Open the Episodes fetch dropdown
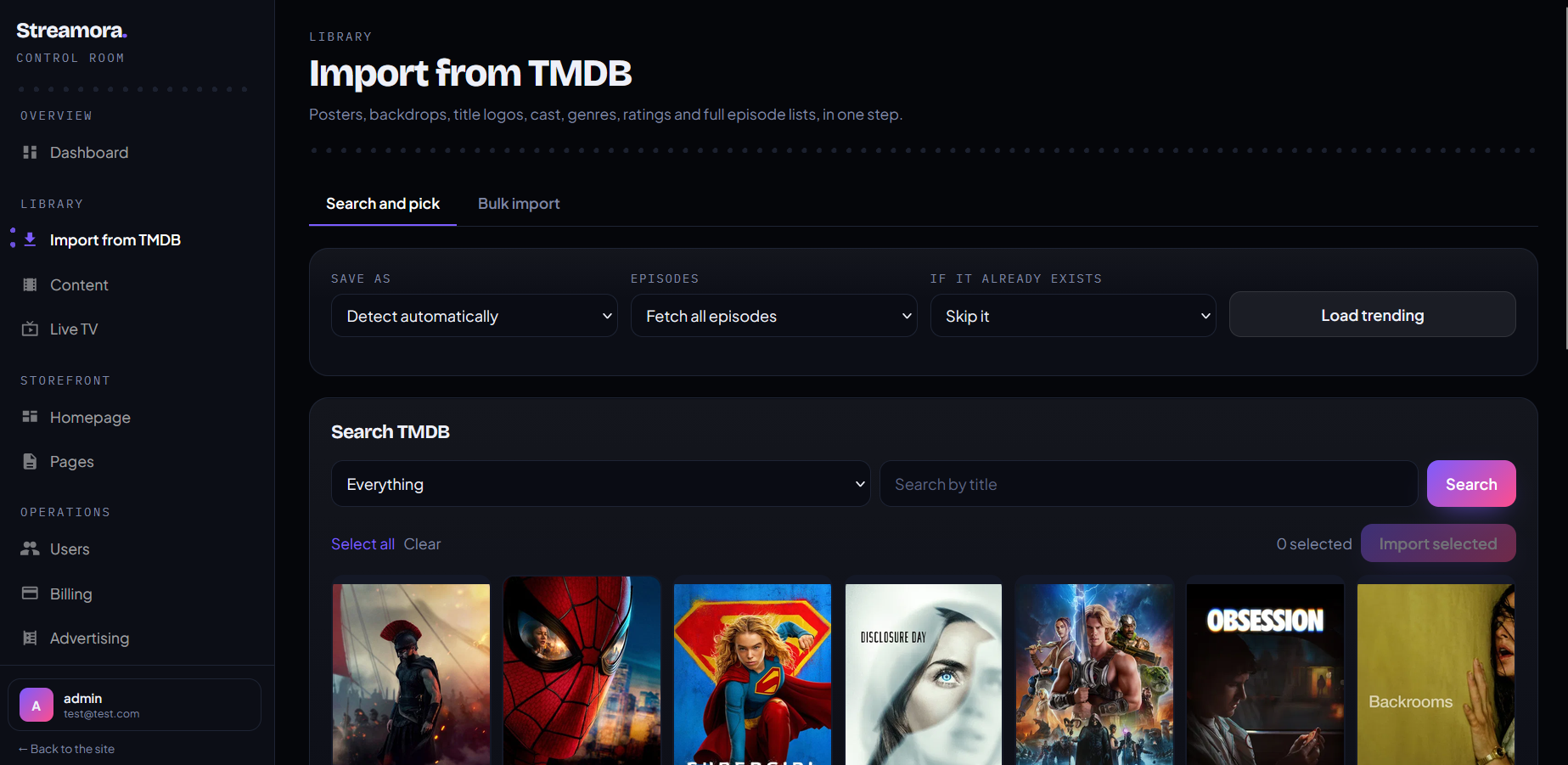 click(x=773, y=316)
